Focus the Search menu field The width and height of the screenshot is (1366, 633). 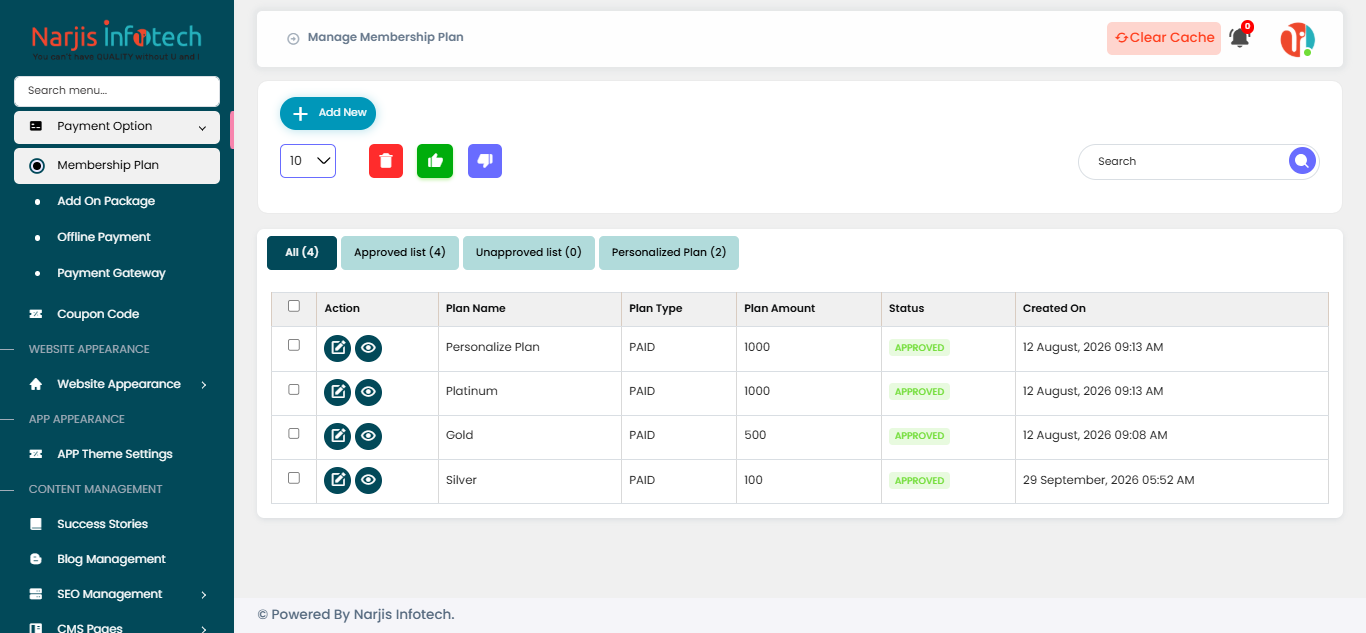(117, 91)
